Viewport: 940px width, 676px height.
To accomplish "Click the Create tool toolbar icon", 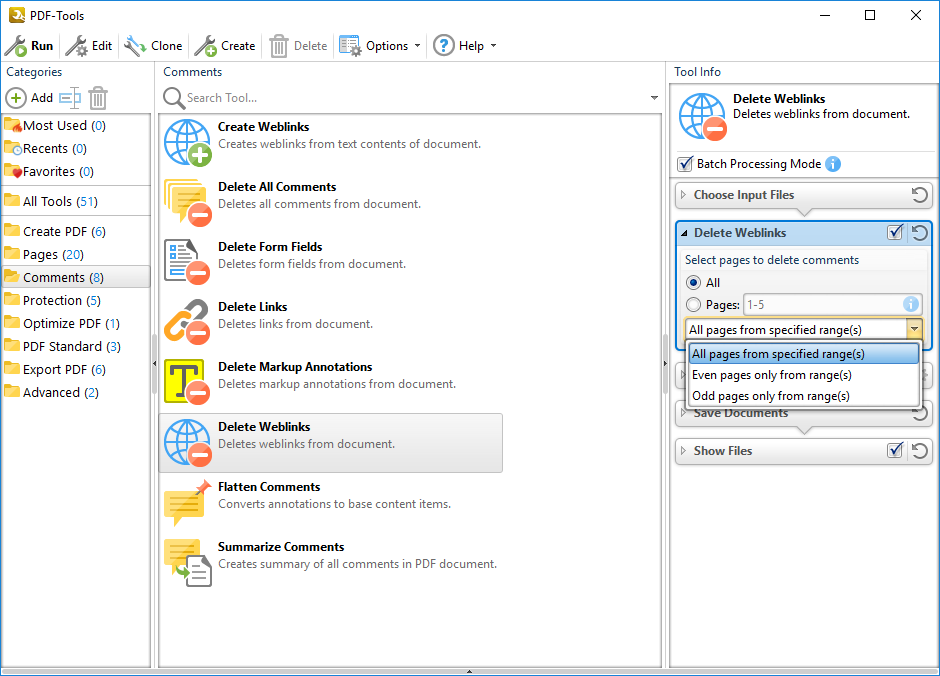I will [205, 46].
